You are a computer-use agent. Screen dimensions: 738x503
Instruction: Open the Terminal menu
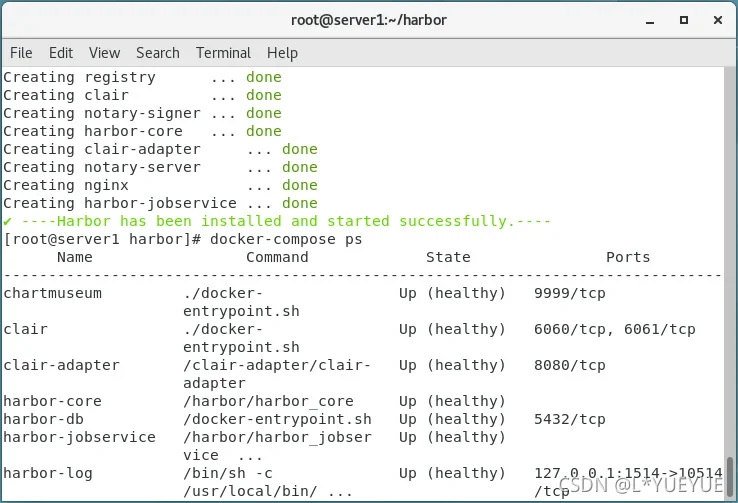point(223,53)
